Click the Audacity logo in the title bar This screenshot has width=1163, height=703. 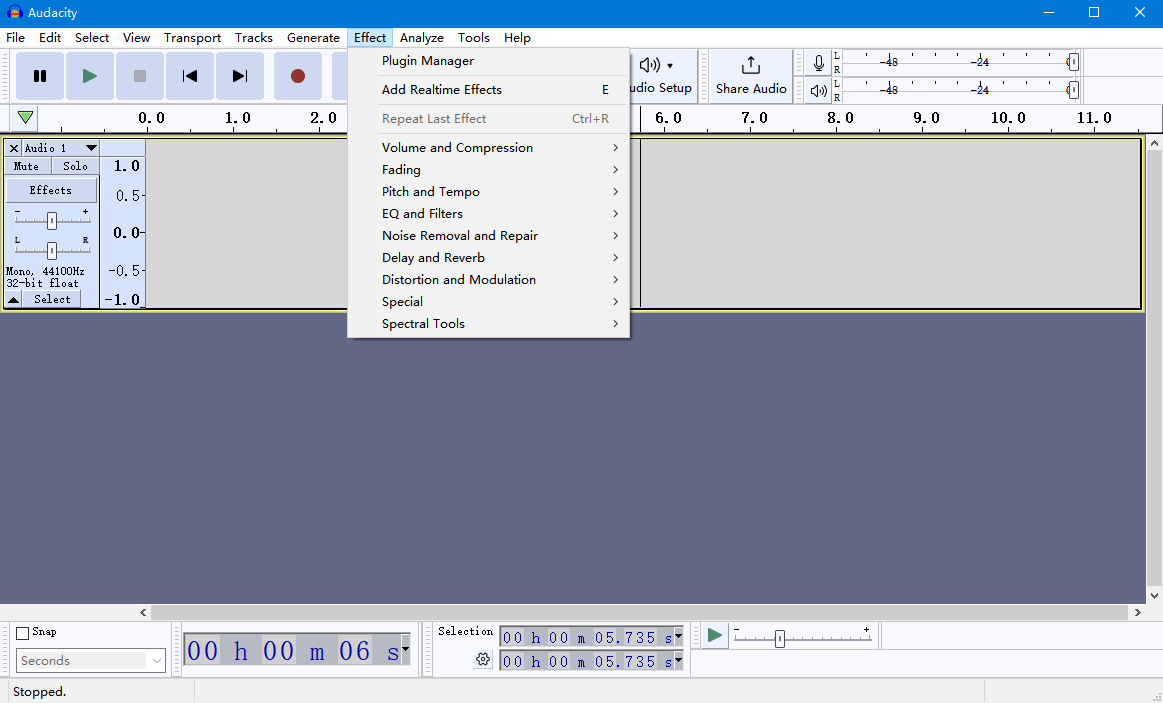pos(14,13)
